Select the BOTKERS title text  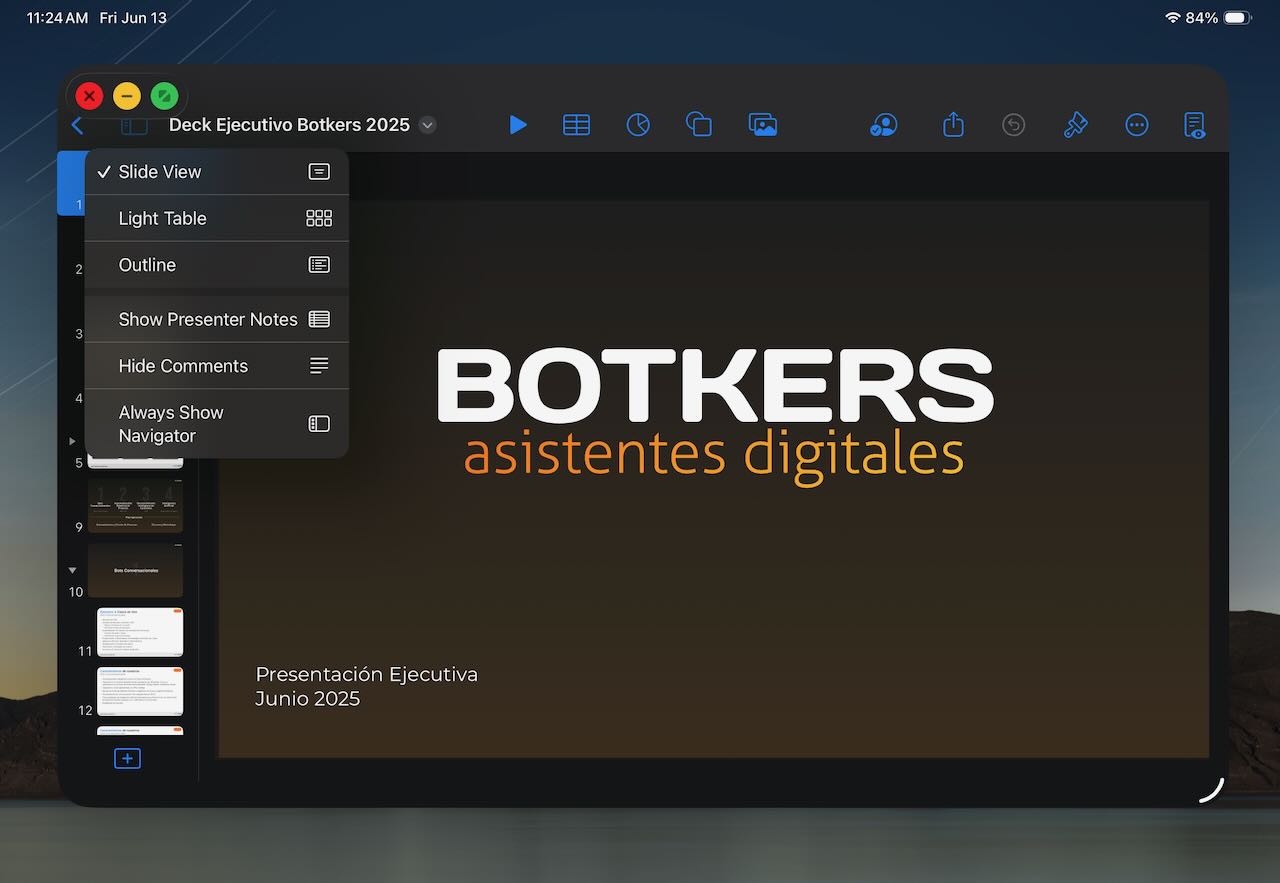(715, 386)
